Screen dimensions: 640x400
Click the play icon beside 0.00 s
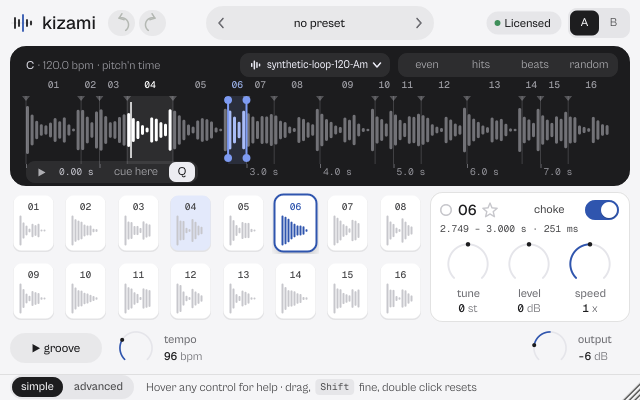pyautogui.click(x=41, y=172)
